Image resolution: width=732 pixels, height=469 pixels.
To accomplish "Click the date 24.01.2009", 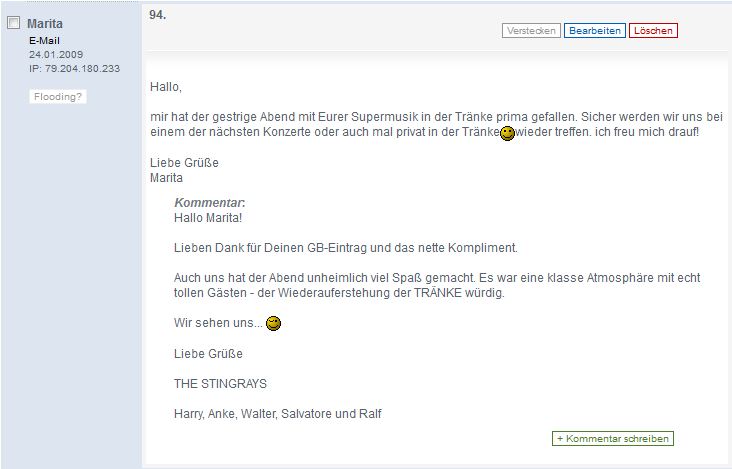I will [x=56, y=55].
